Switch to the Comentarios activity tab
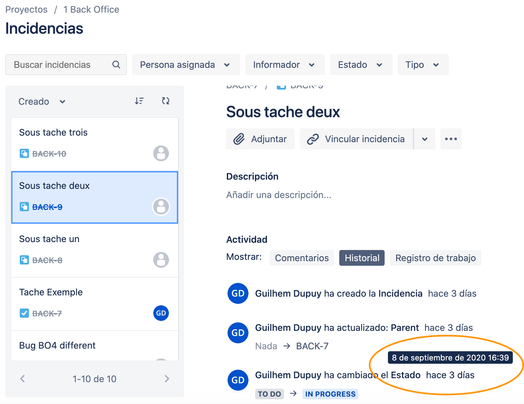This screenshot has width=524, height=404. pos(301,258)
